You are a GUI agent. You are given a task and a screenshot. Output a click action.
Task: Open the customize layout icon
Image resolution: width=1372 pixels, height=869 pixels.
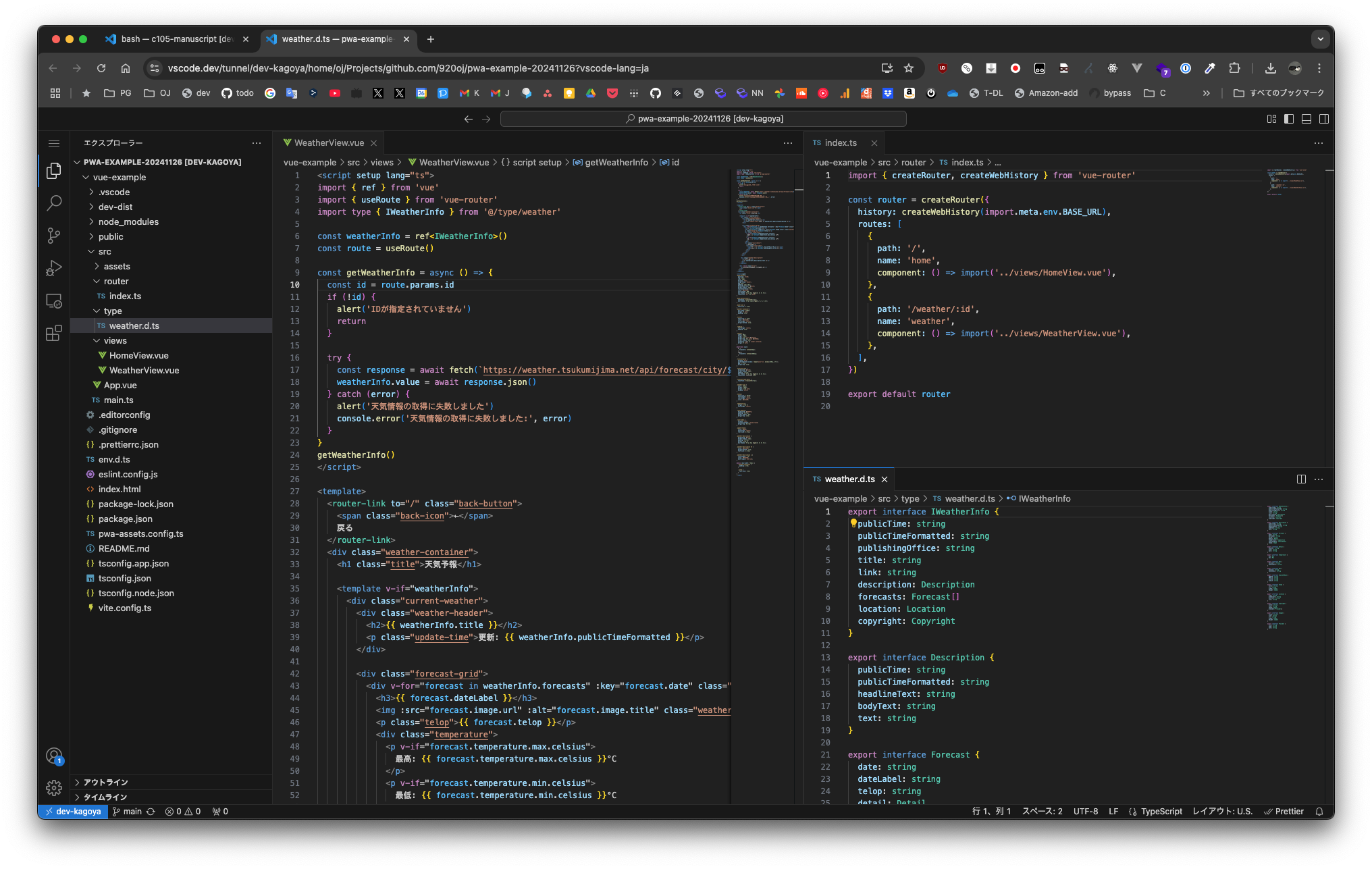click(1271, 119)
